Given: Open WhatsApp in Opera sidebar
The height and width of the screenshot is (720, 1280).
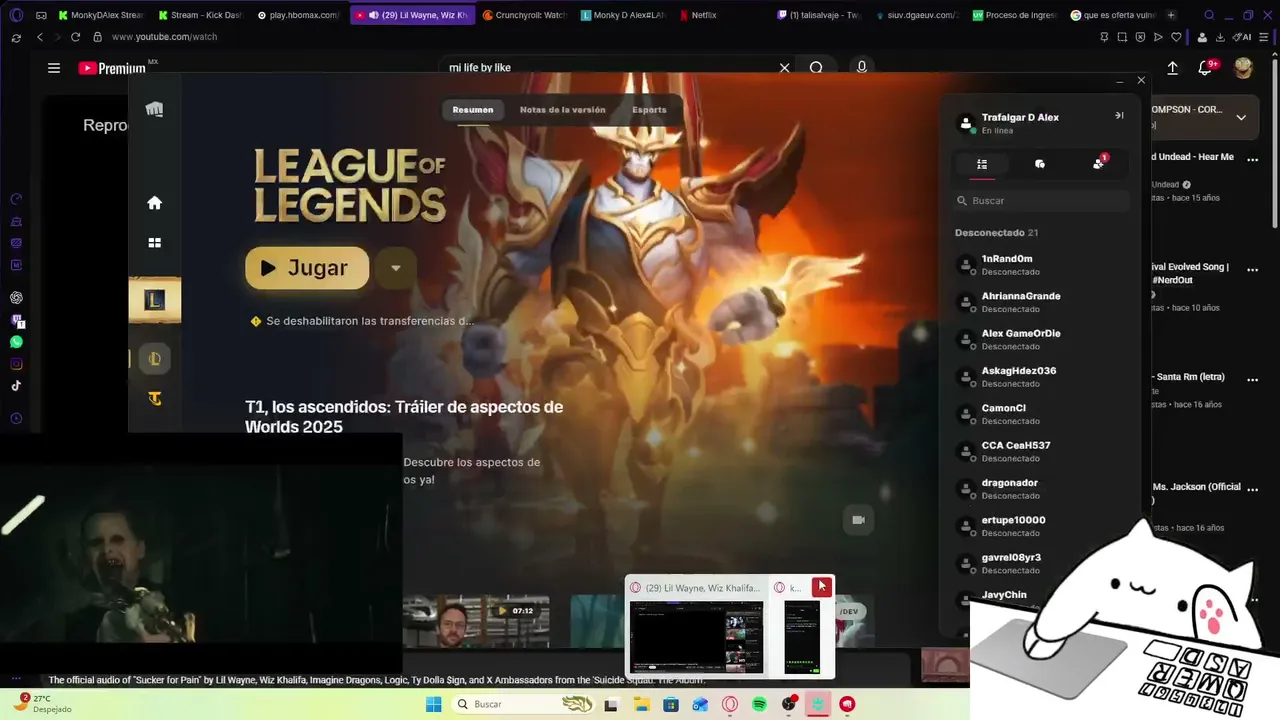Looking at the screenshot, I should click(x=16, y=342).
